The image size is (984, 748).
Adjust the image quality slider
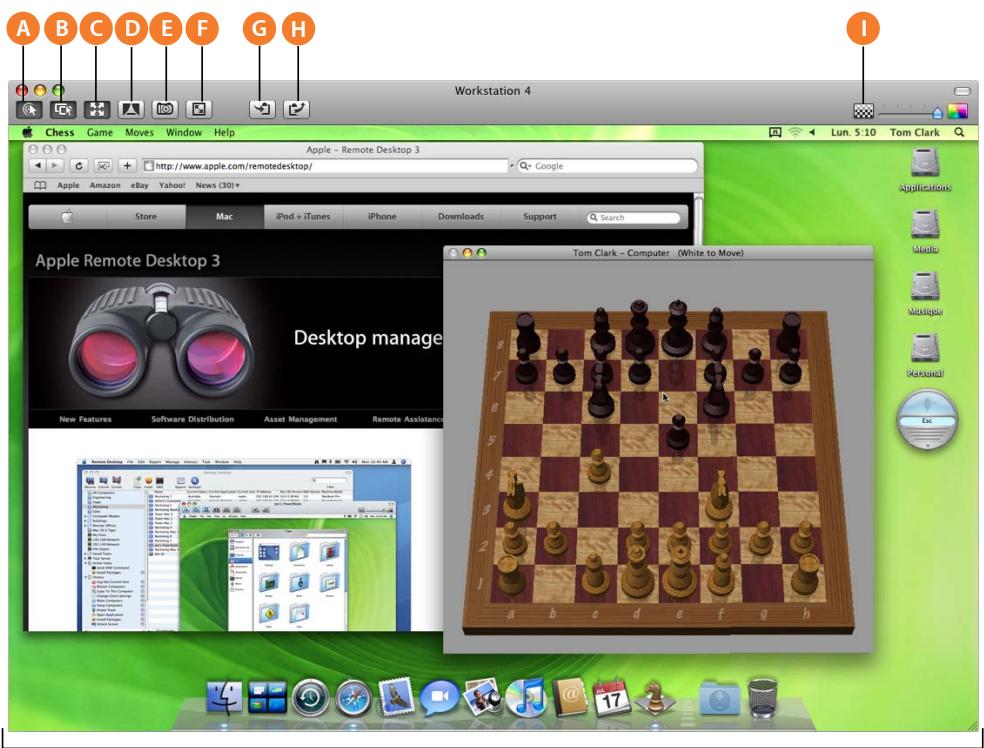[937, 110]
